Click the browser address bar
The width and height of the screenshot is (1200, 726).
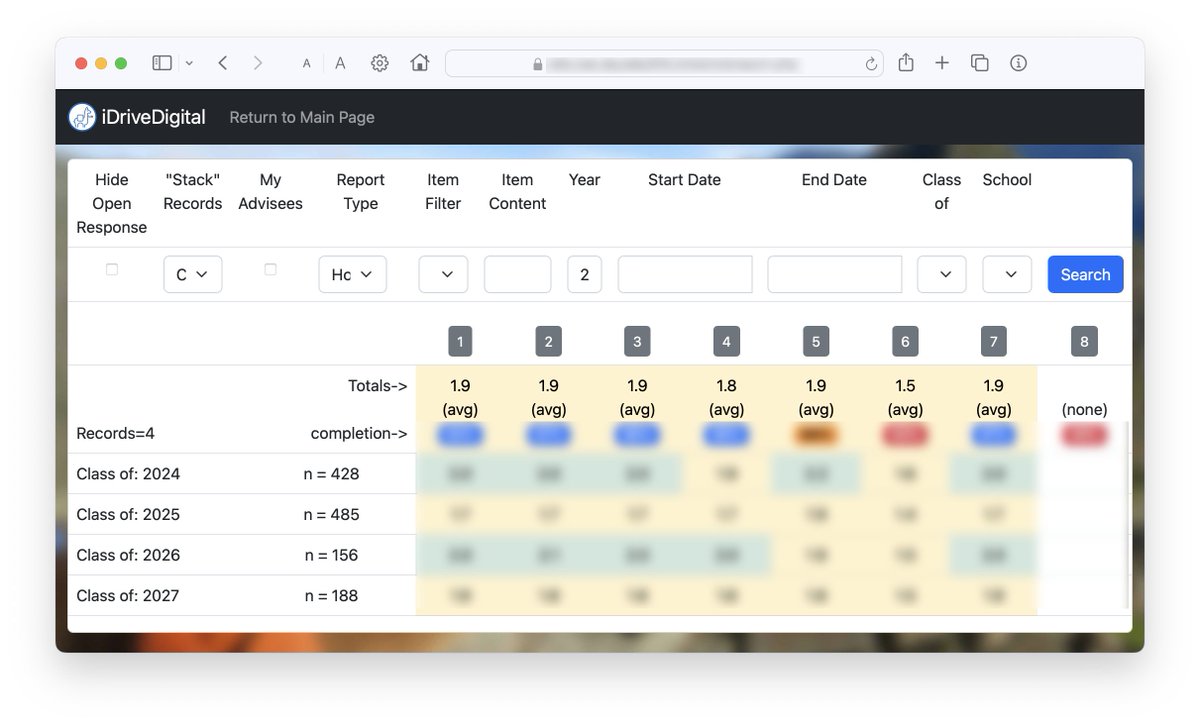[x=664, y=63]
